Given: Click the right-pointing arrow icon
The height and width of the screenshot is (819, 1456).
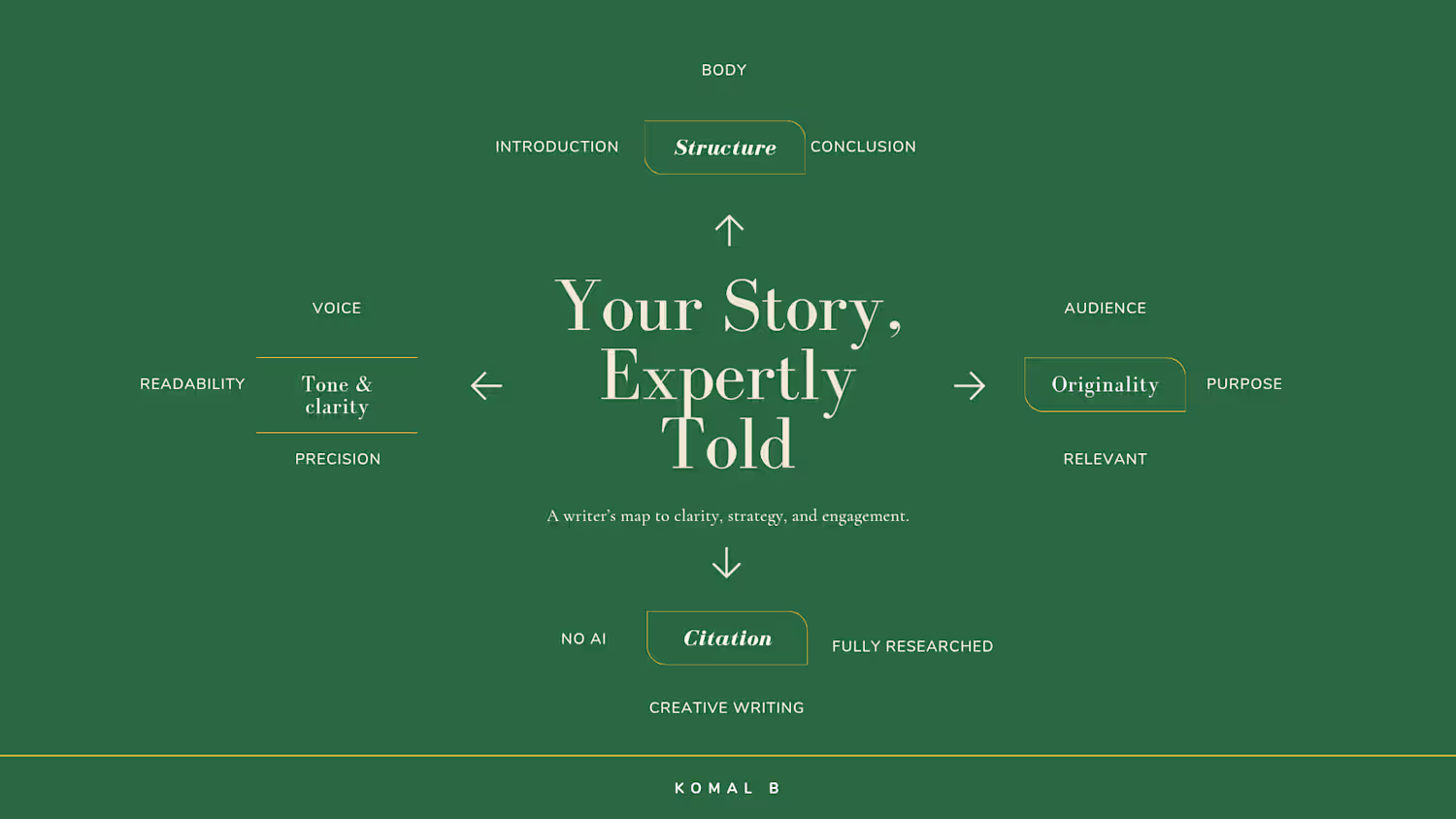Looking at the screenshot, I should pos(970,385).
